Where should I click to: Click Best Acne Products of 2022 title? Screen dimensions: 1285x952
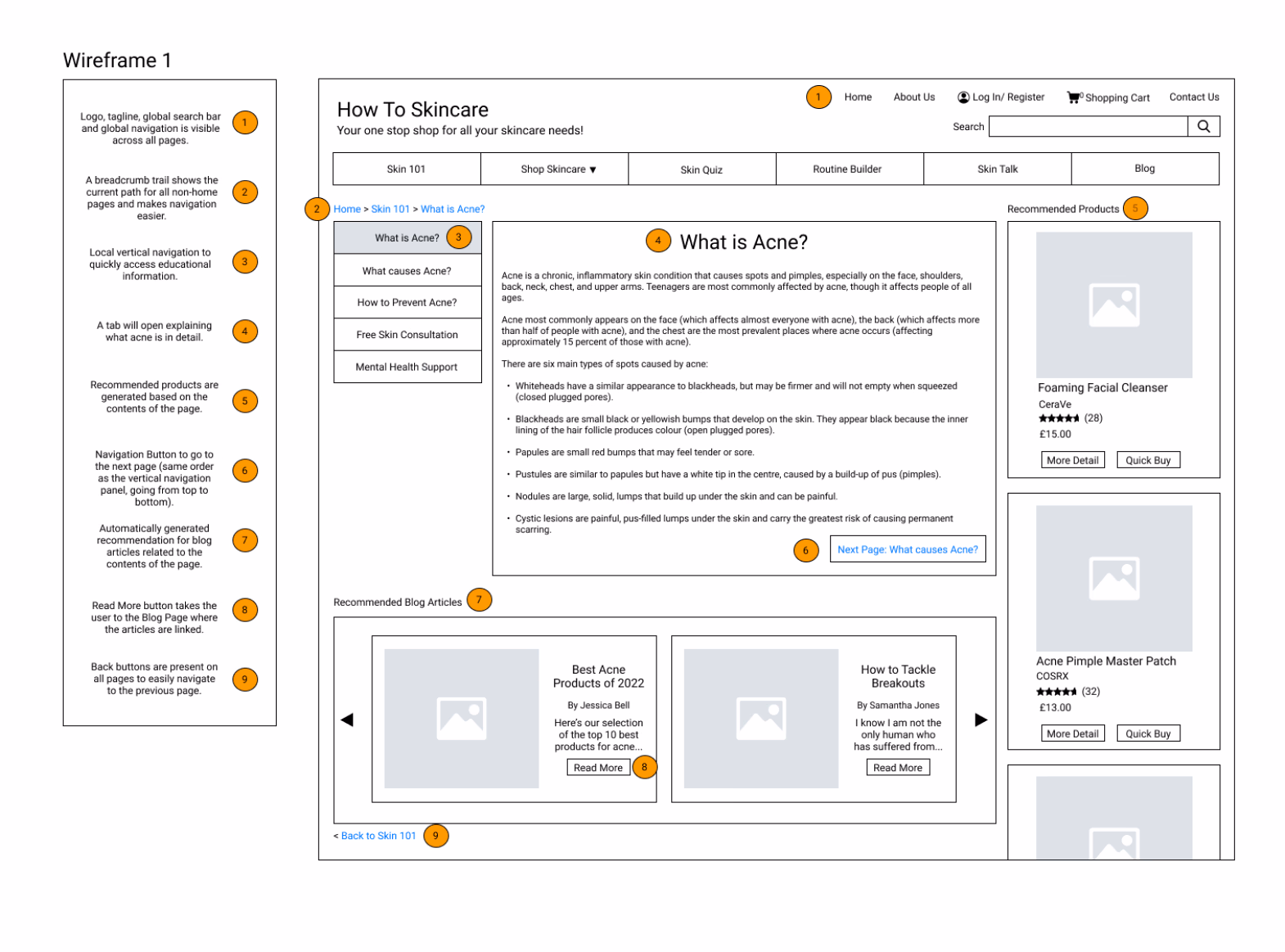[598, 676]
